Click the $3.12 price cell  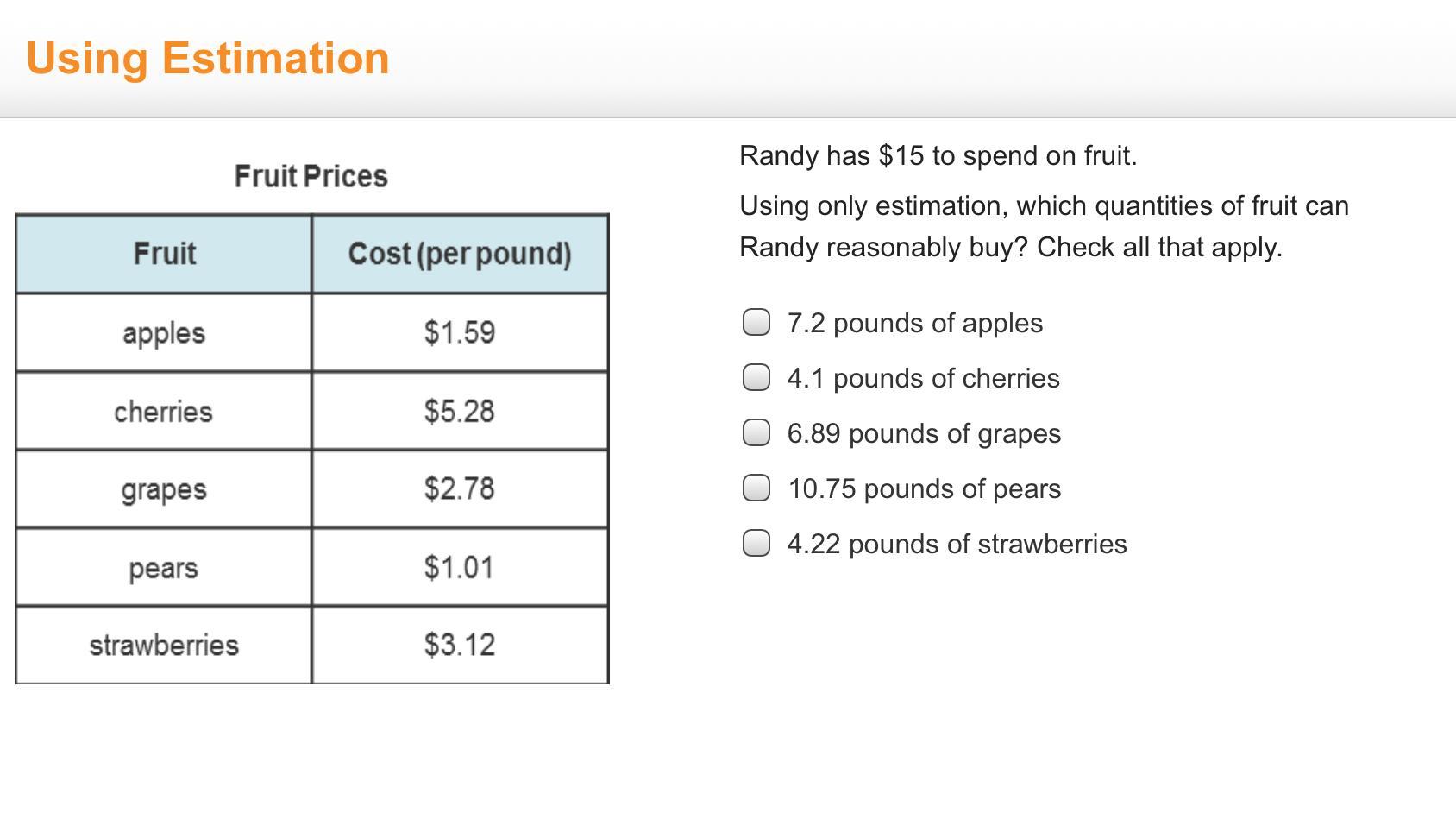click(460, 646)
